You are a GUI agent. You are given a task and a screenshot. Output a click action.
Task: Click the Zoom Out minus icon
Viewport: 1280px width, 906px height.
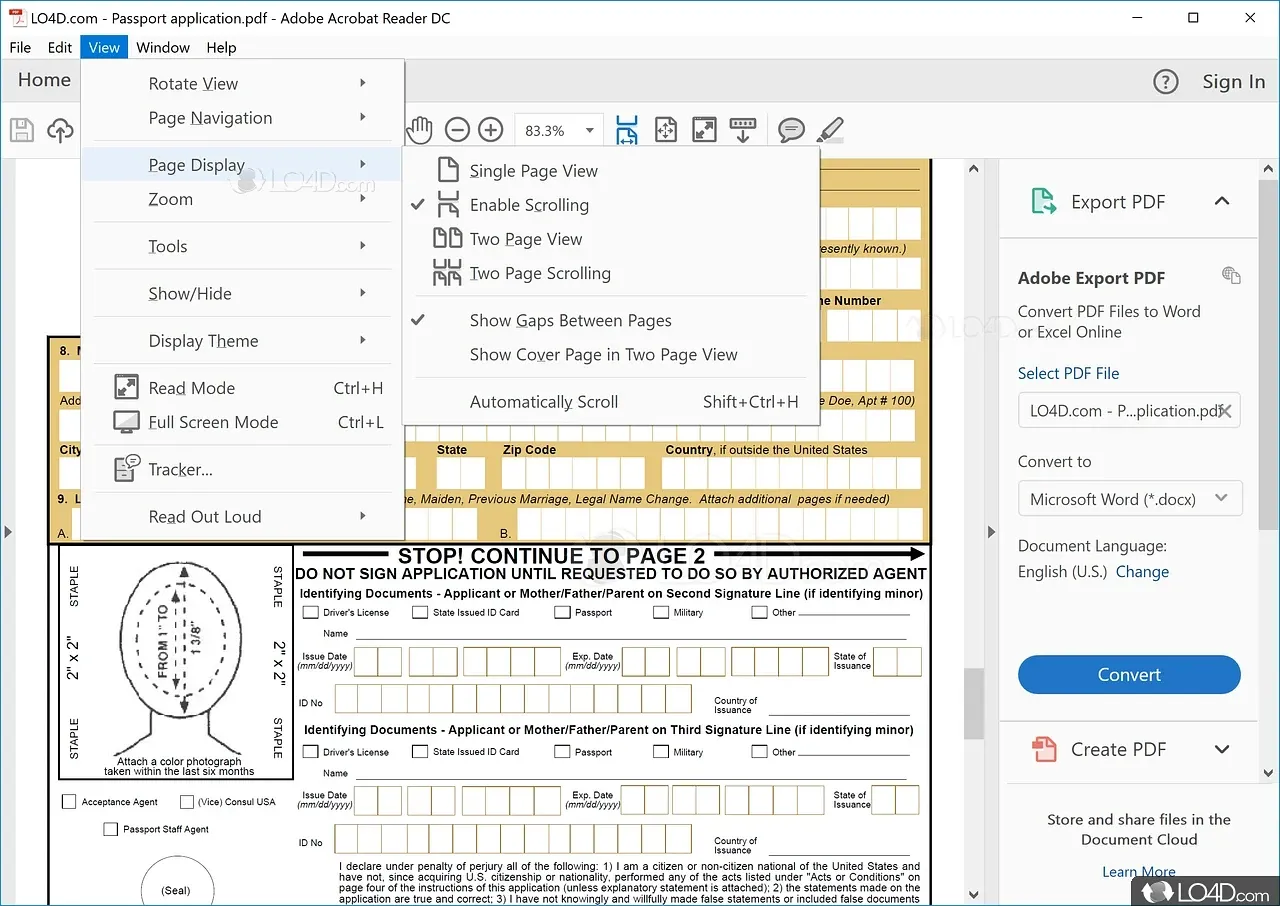coord(457,130)
